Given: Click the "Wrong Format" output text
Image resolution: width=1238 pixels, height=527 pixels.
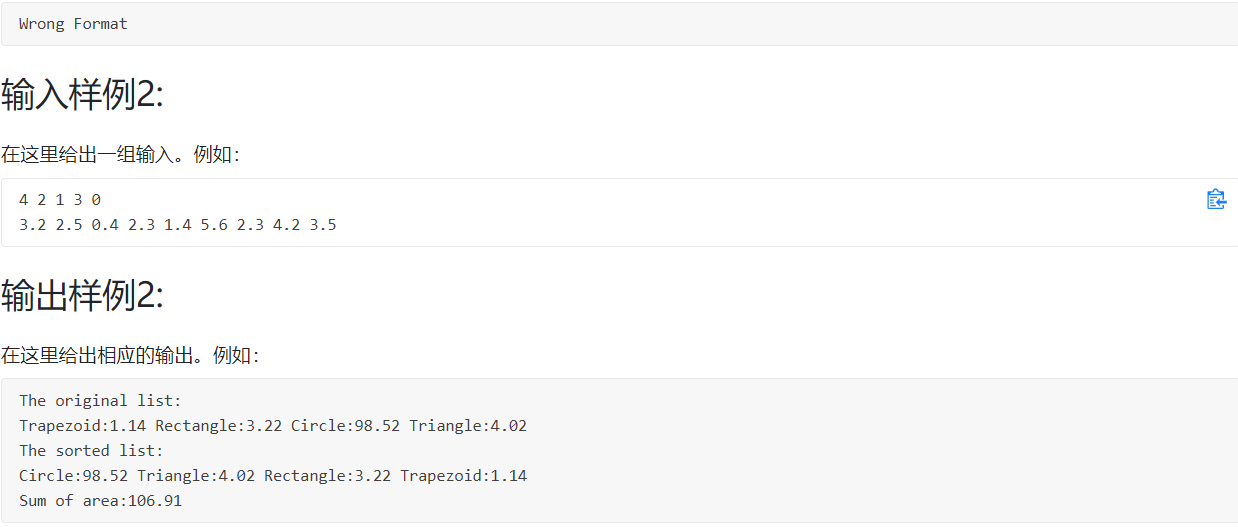Looking at the screenshot, I should (x=73, y=24).
